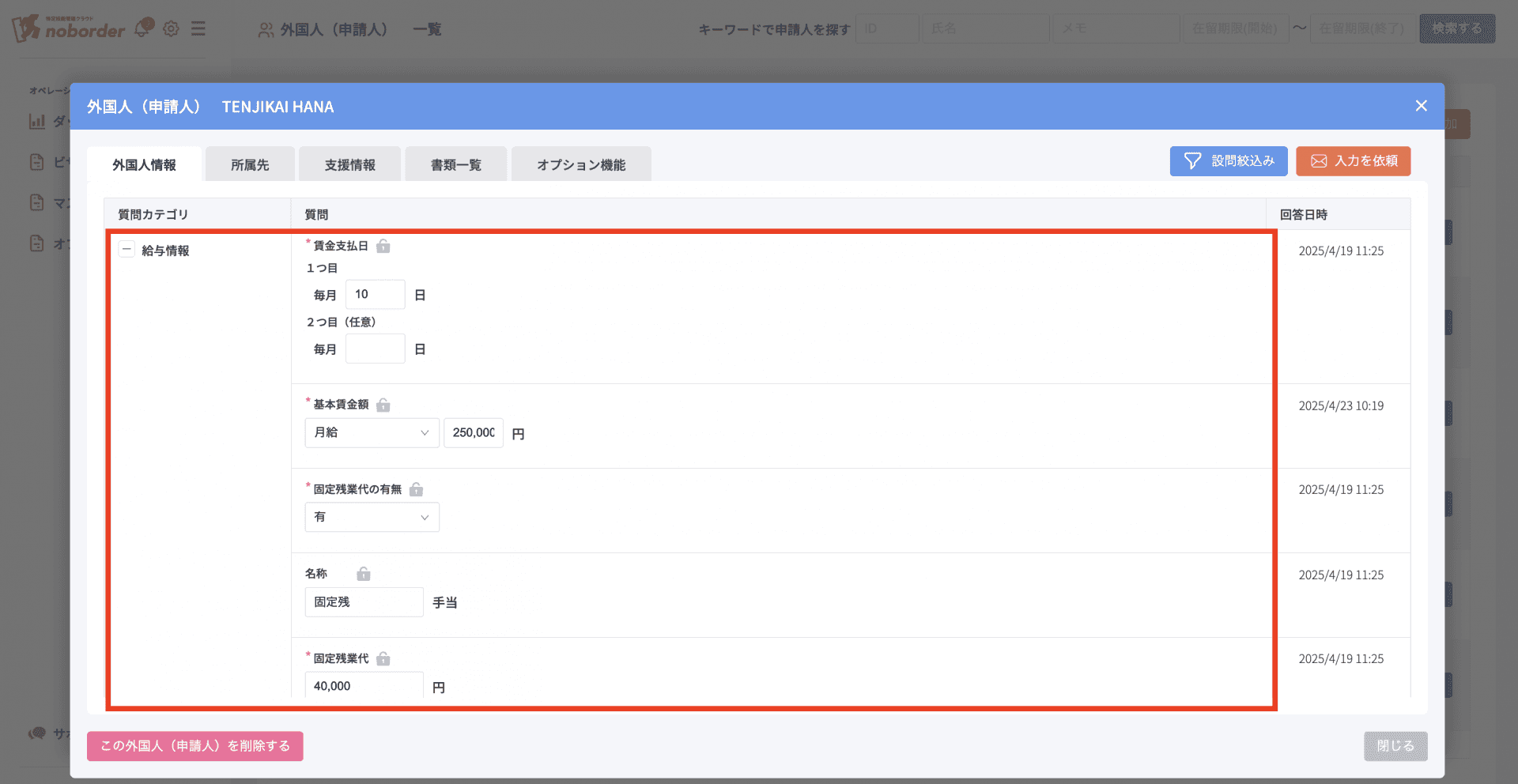Open the hamburger menu in header
Image resolution: width=1518 pixels, height=784 pixels.
pyautogui.click(x=198, y=29)
